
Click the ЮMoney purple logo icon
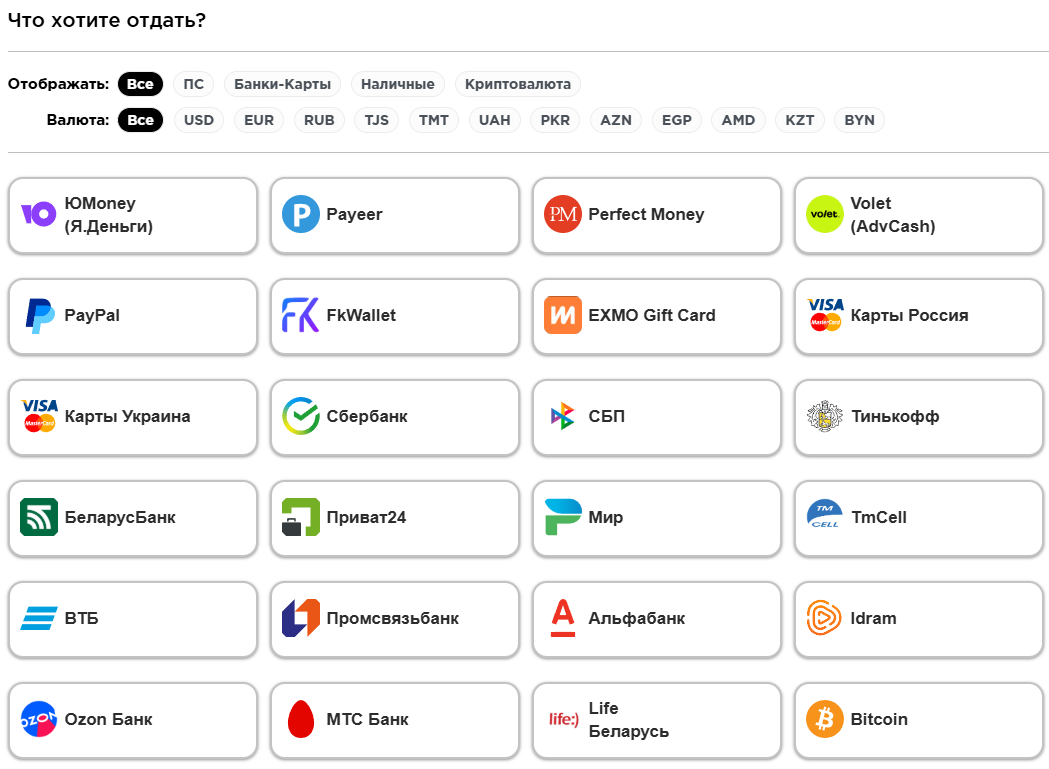[x=39, y=214]
